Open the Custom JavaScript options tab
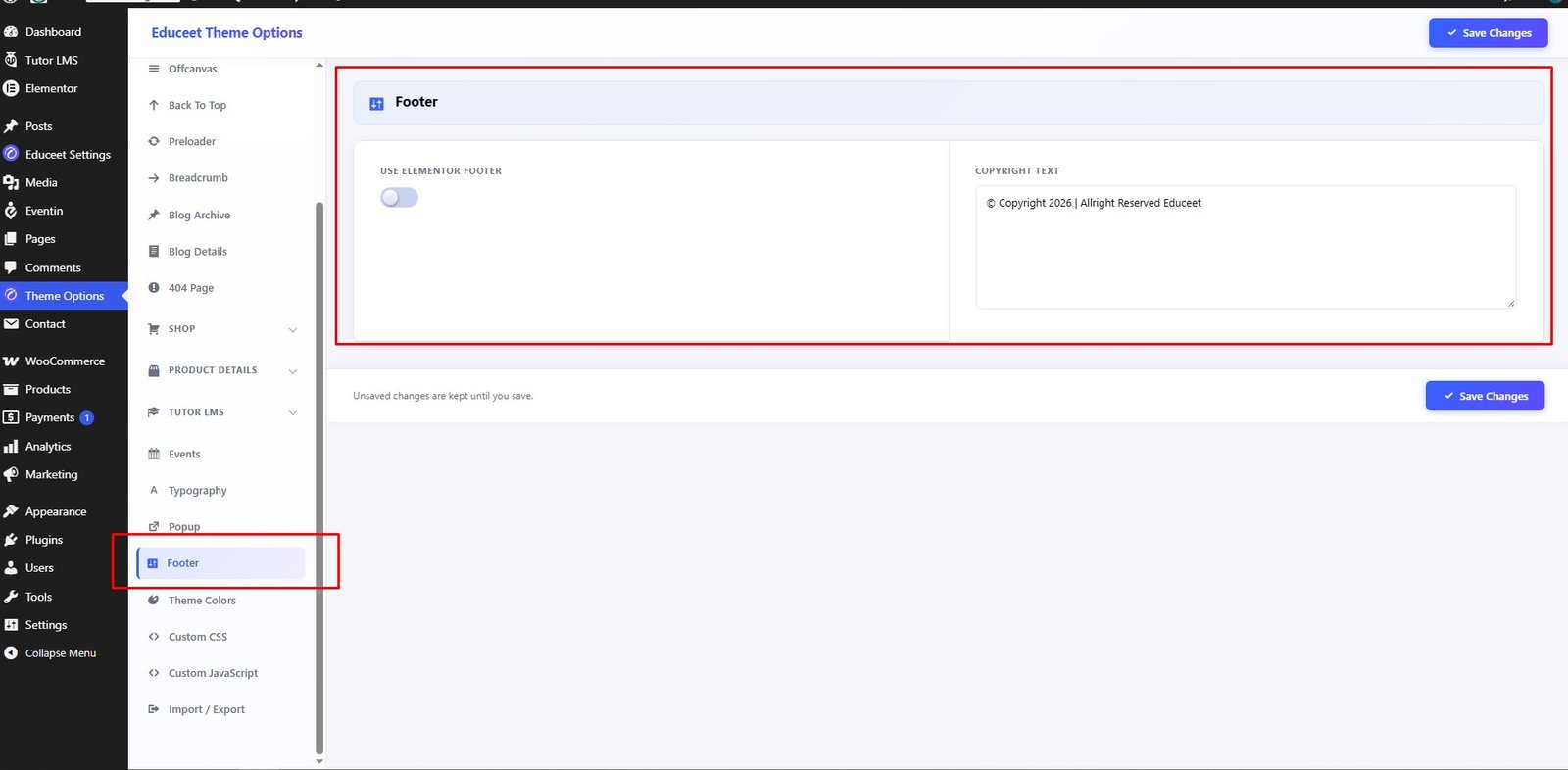The image size is (1568, 770). click(220, 673)
